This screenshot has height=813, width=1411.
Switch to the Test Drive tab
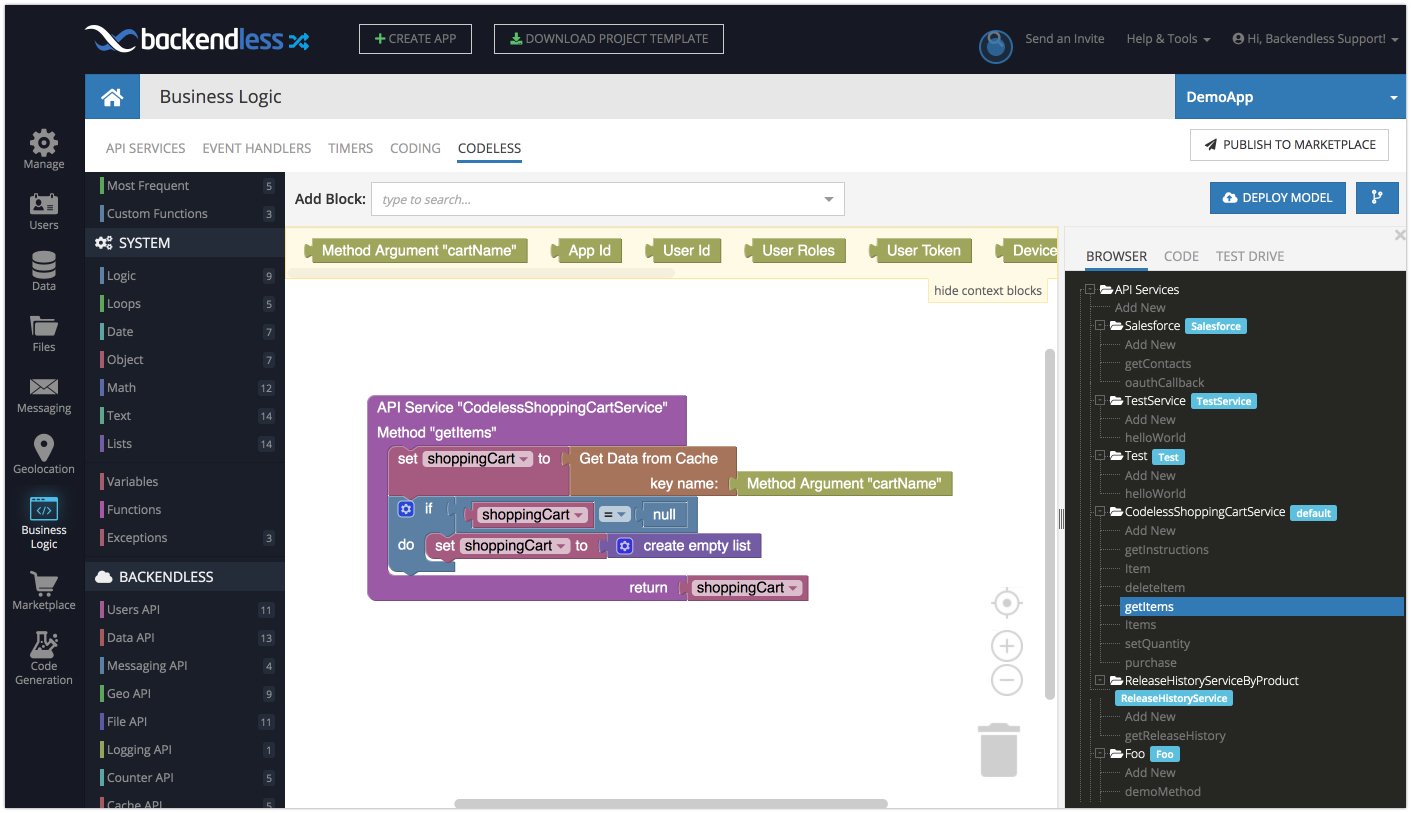(x=1249, y=256)
